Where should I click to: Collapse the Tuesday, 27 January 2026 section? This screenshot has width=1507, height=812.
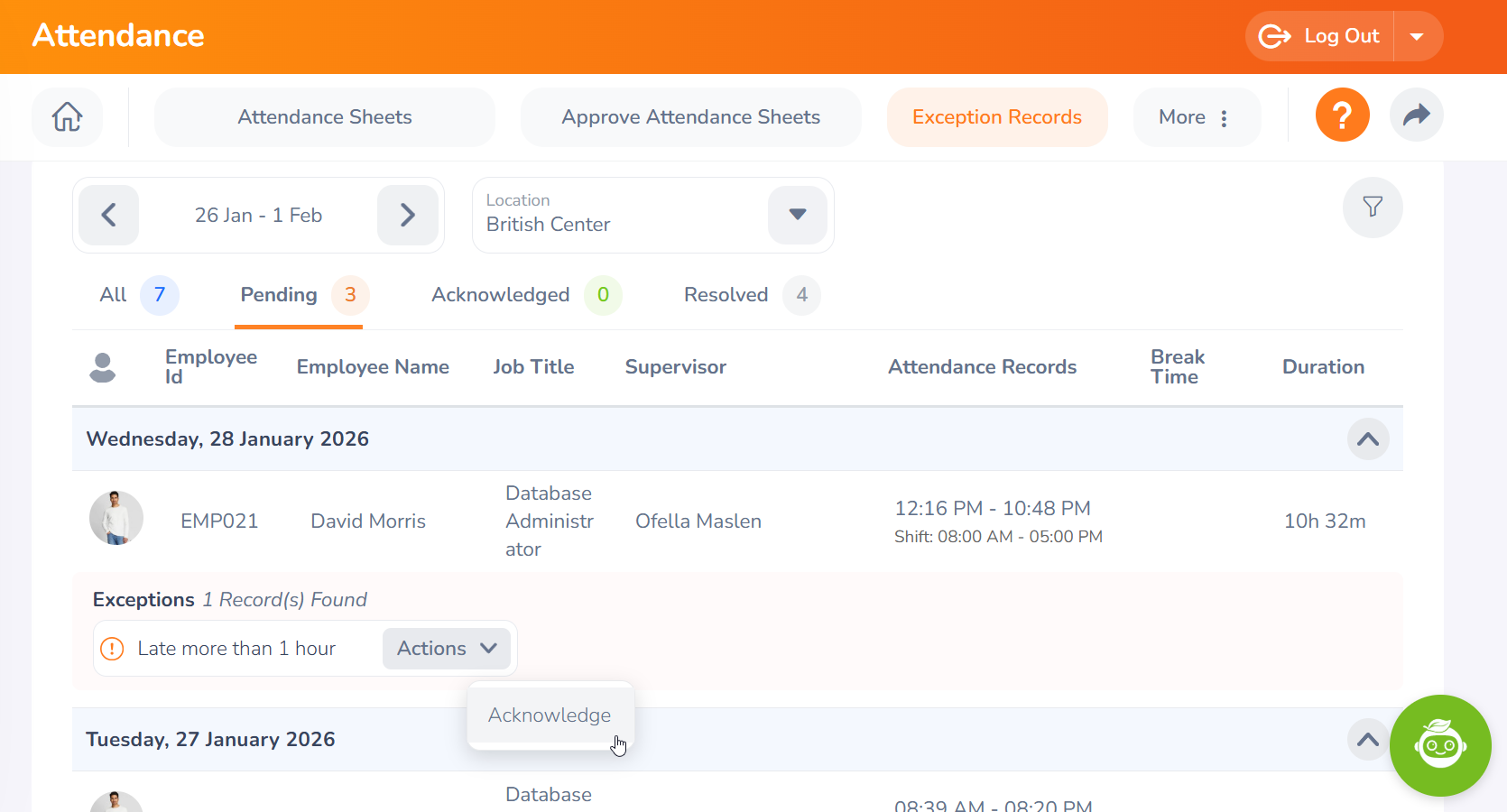click(1367, 740)
